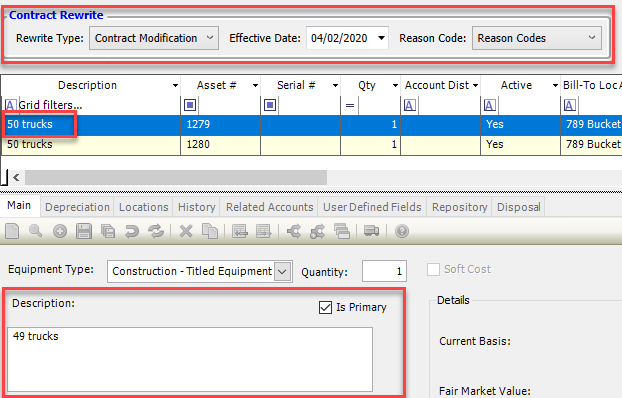Open the Asset # column header dropdown arrow
This screenshot has height=398, width=622.
[x=255, y=86]
